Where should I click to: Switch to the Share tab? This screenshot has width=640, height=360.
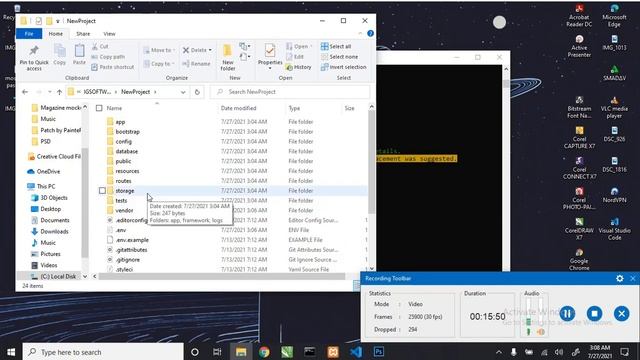tap(83, 34)
